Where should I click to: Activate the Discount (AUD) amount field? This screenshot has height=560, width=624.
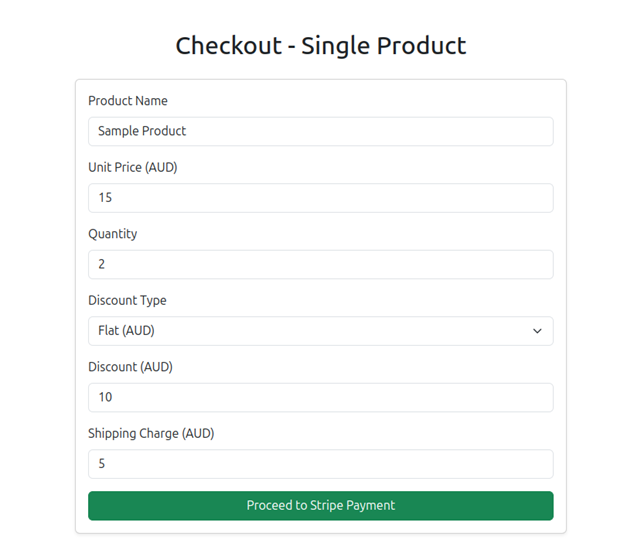tap(320, 397)
